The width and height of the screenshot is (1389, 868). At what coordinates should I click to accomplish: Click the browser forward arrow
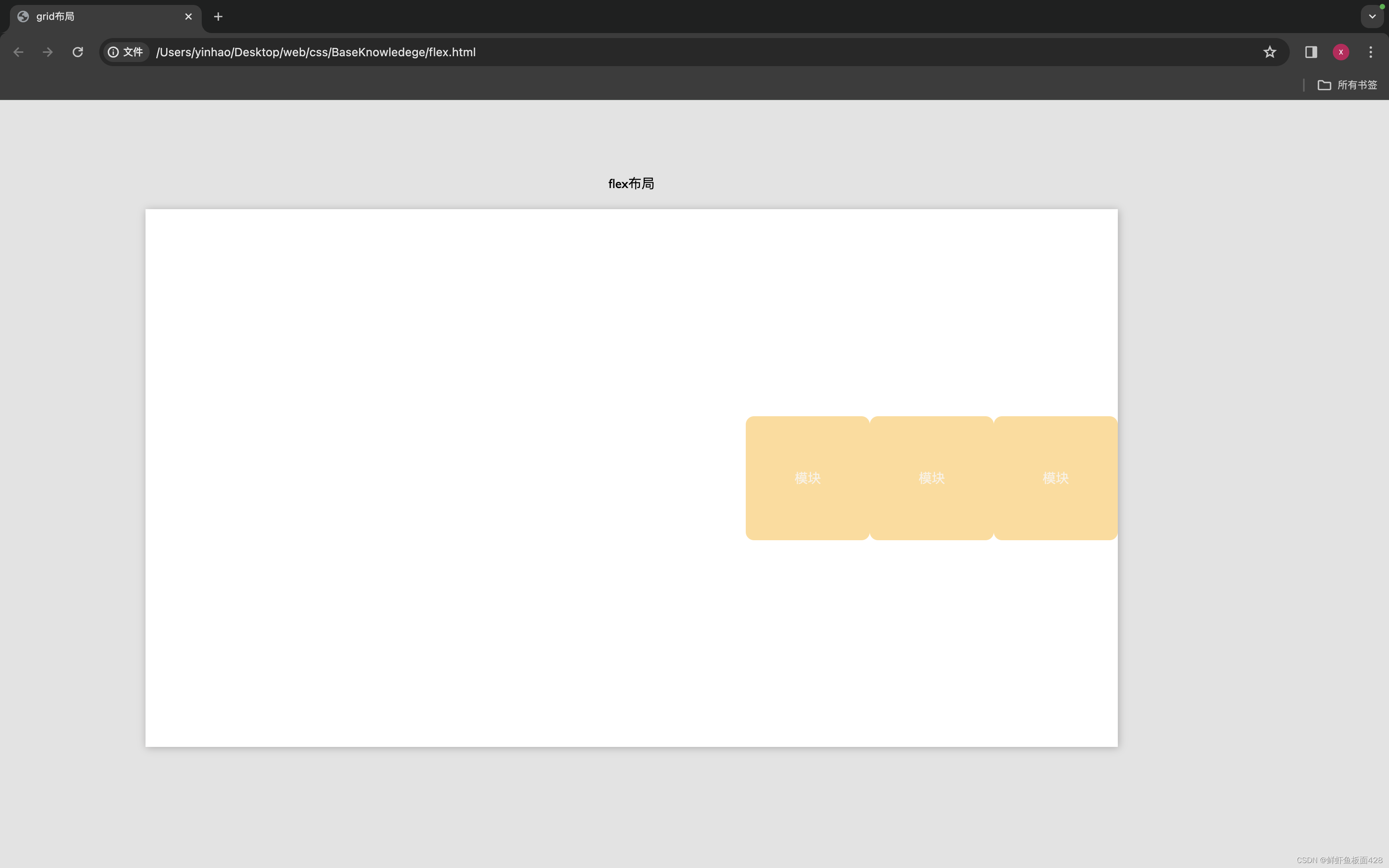click(48, 52)
